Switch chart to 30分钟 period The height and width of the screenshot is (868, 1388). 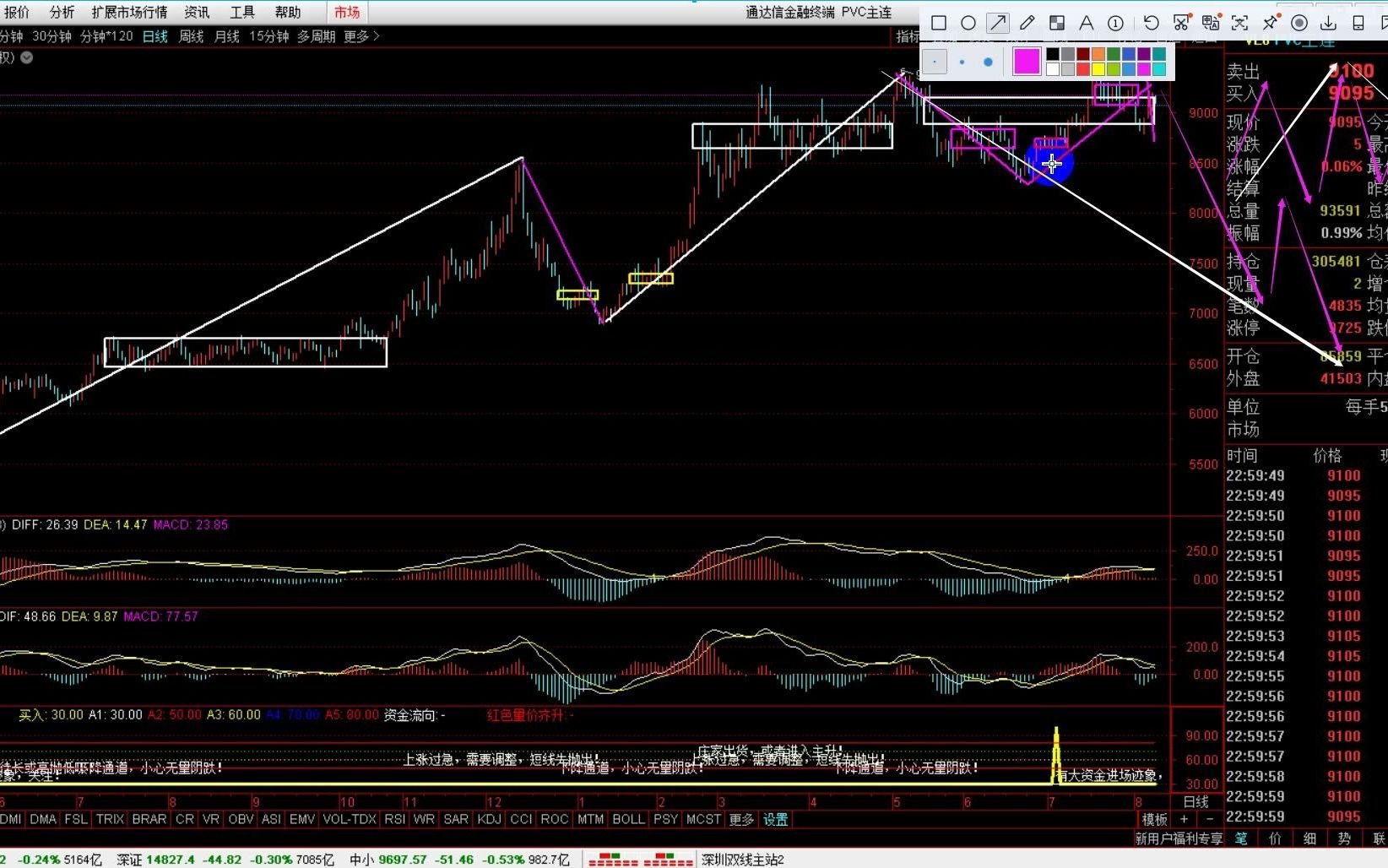point(52,36)
